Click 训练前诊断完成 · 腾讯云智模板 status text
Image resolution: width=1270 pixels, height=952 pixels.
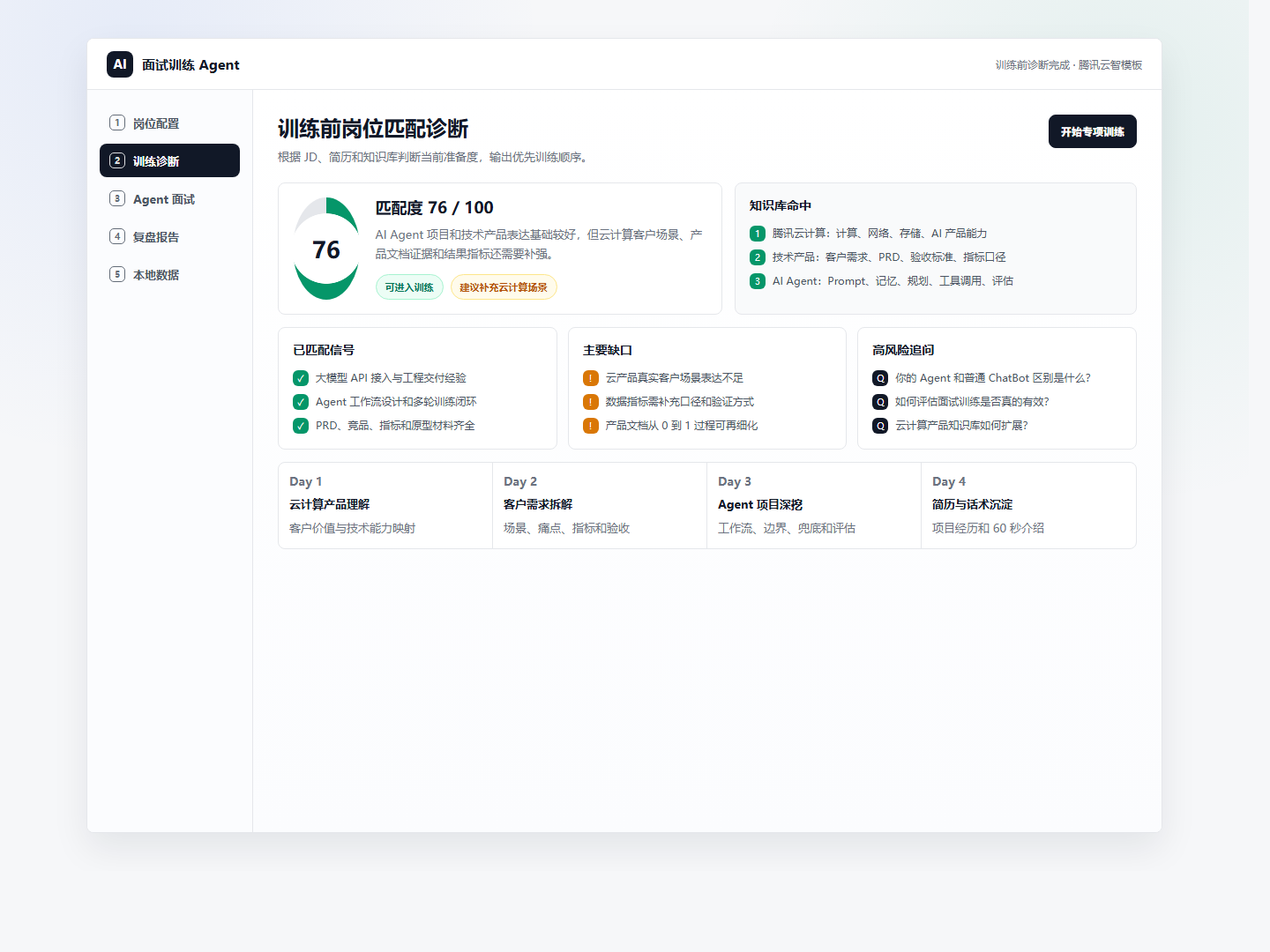[x=1069, y=65]
